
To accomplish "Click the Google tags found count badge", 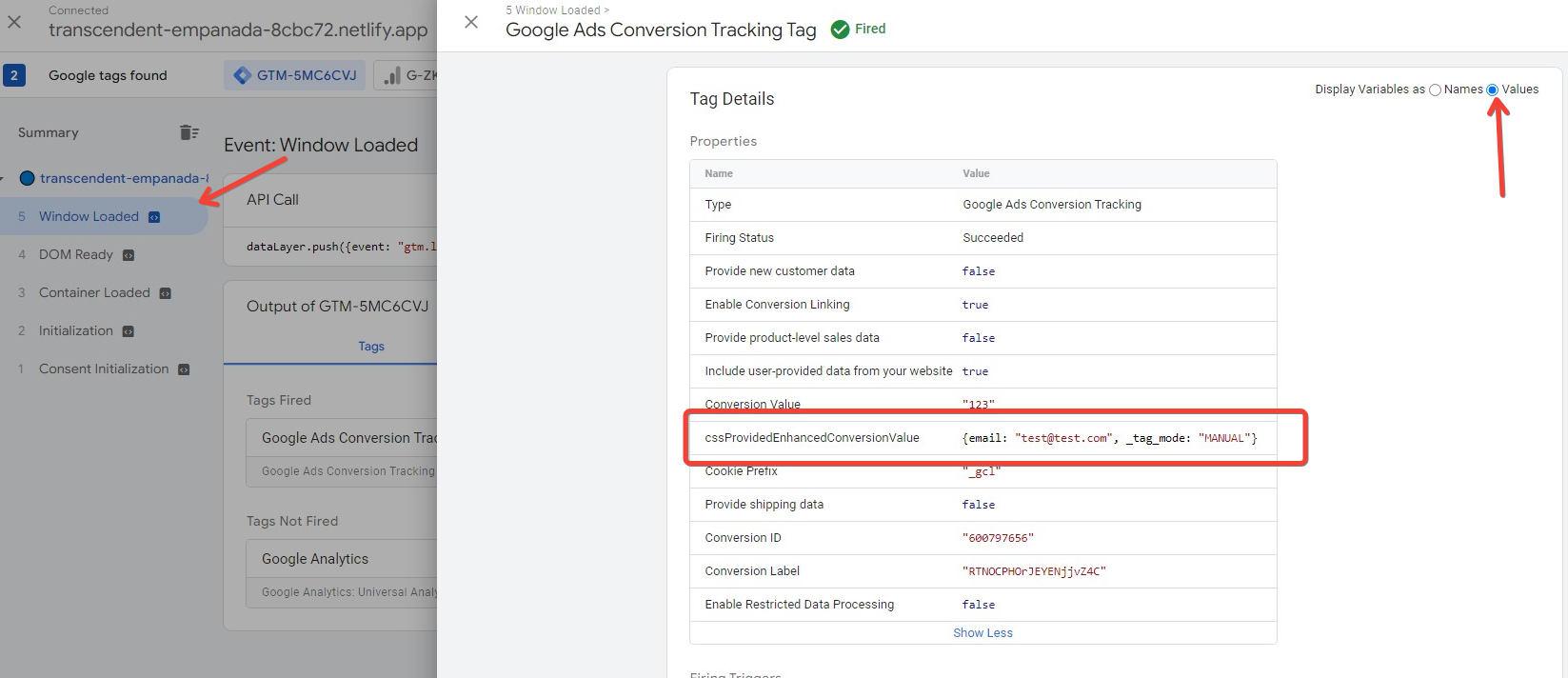I will tap(14, 75).
